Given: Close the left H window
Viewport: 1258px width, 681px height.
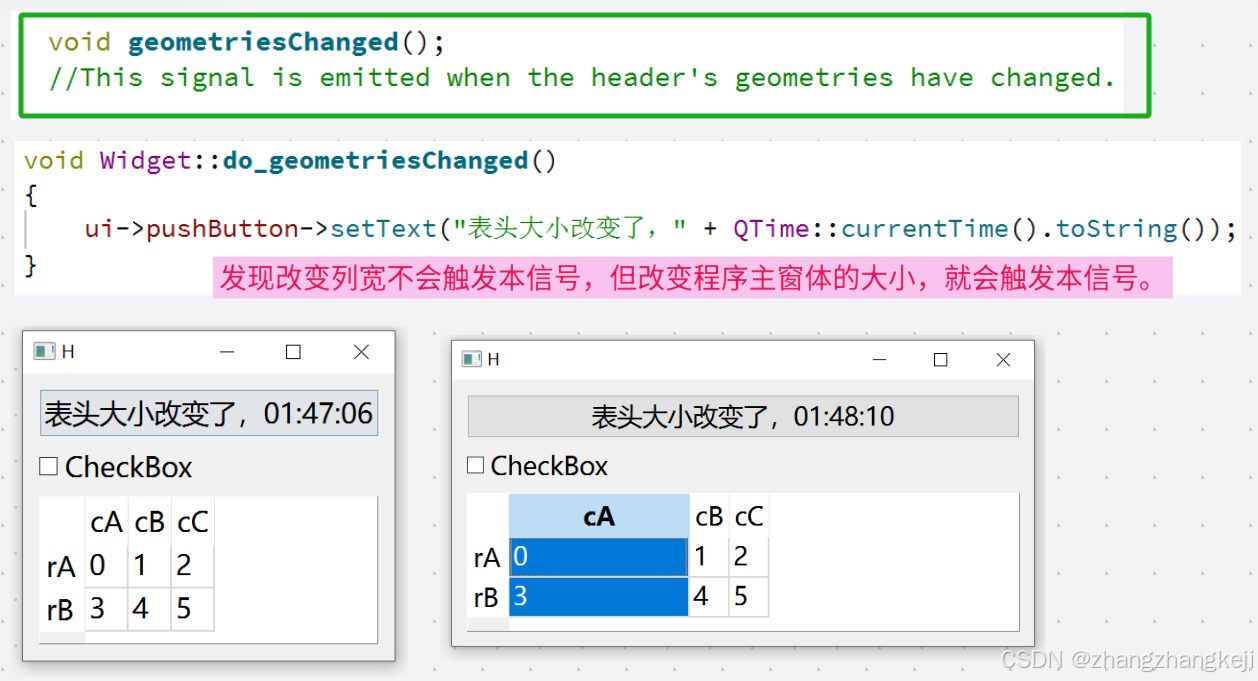Looking at the screenshot, I should click(361, 352).
